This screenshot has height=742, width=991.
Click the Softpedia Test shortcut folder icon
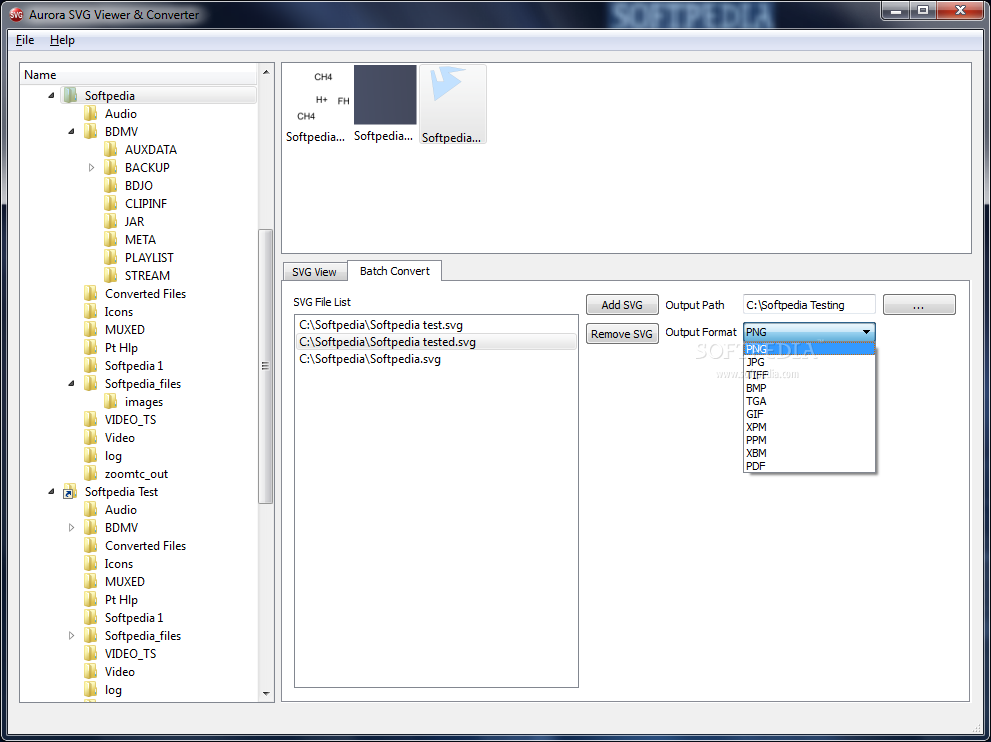click(x=70, y=492)
